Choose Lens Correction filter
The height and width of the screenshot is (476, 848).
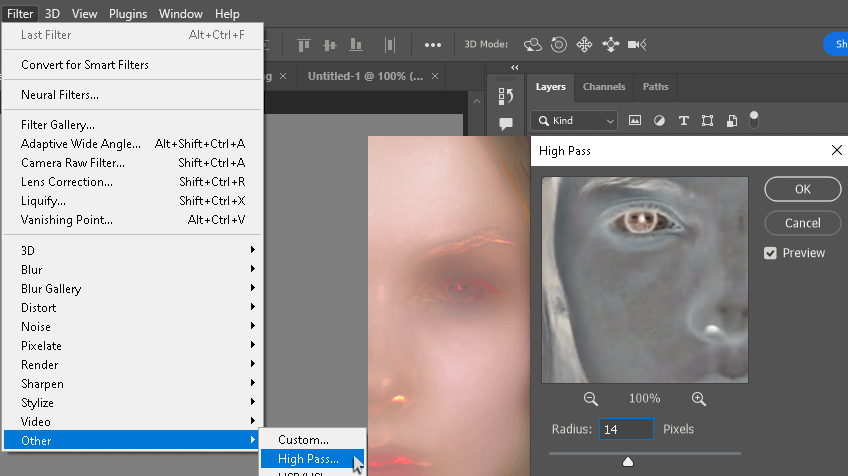click(x=132, y=182)
